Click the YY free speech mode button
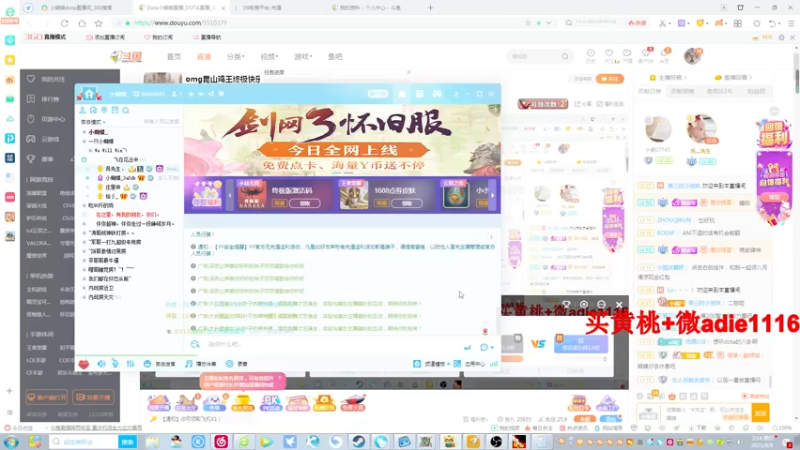 pos(160,364)
